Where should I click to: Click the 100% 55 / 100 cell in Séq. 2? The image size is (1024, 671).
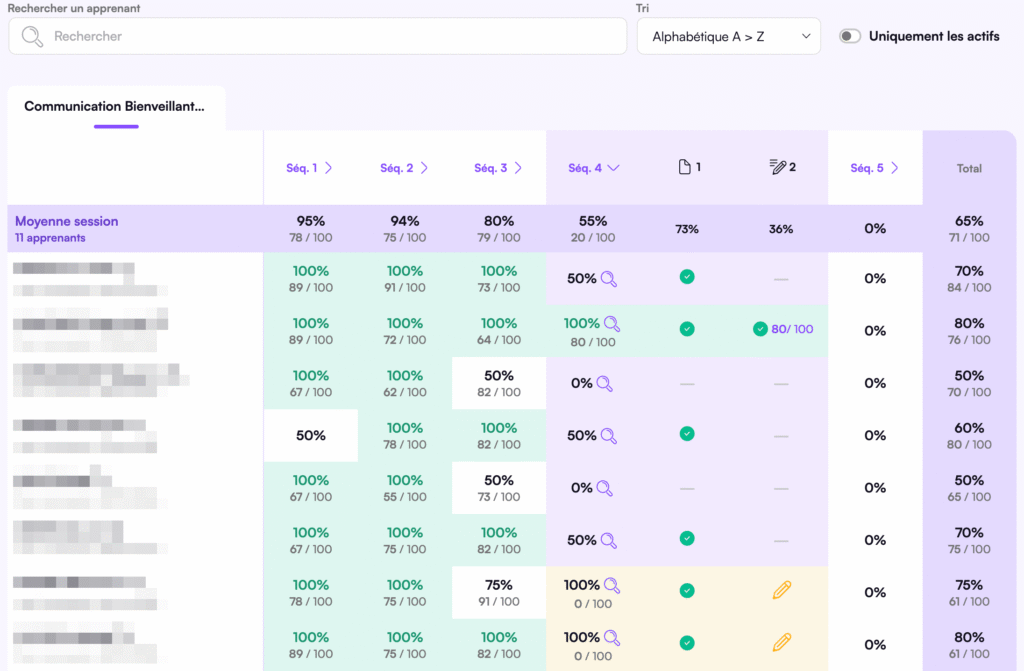405,488
